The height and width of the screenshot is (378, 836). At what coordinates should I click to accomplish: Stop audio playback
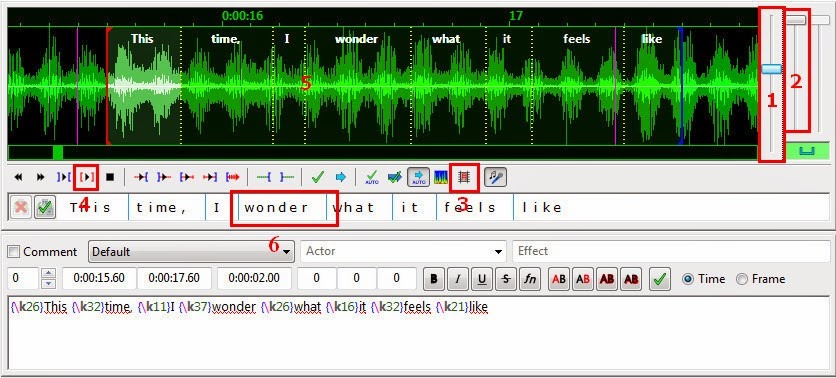click(110, 177)
